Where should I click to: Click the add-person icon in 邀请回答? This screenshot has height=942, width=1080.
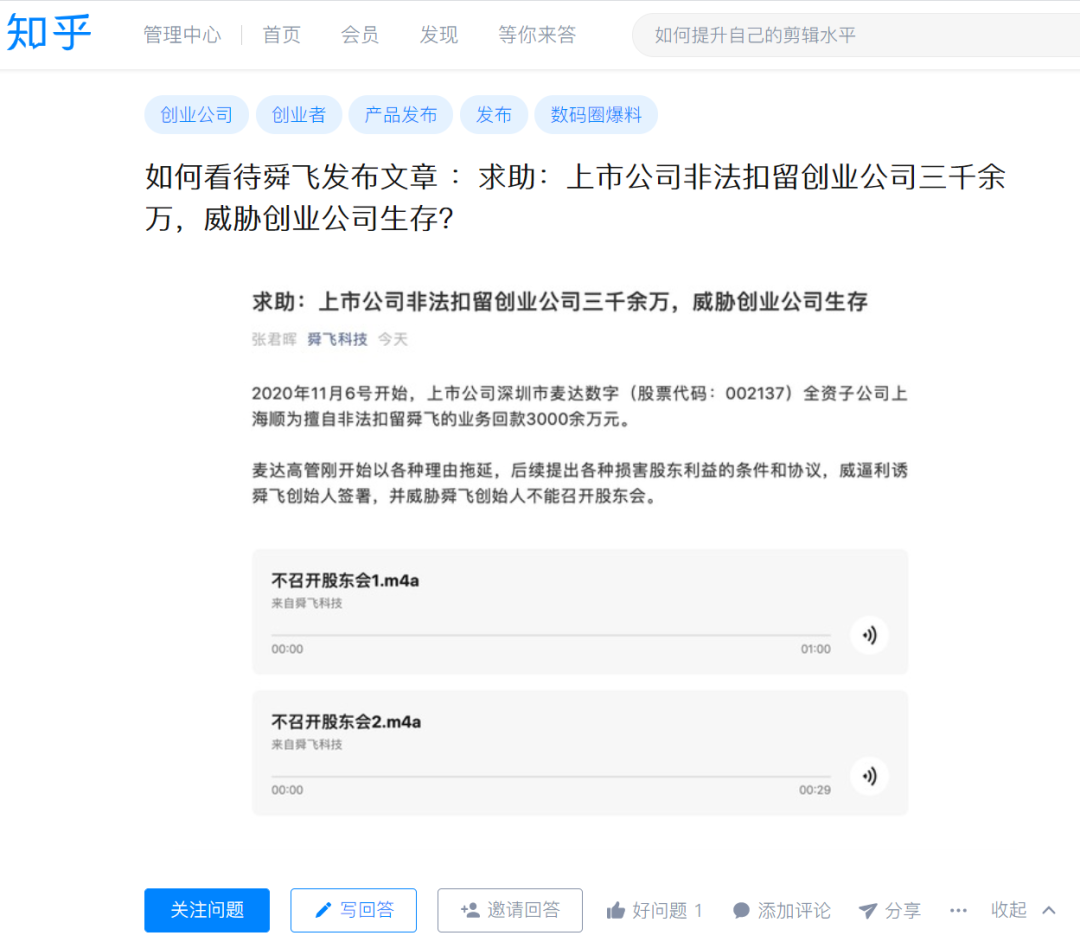click(x=470, y=910)
